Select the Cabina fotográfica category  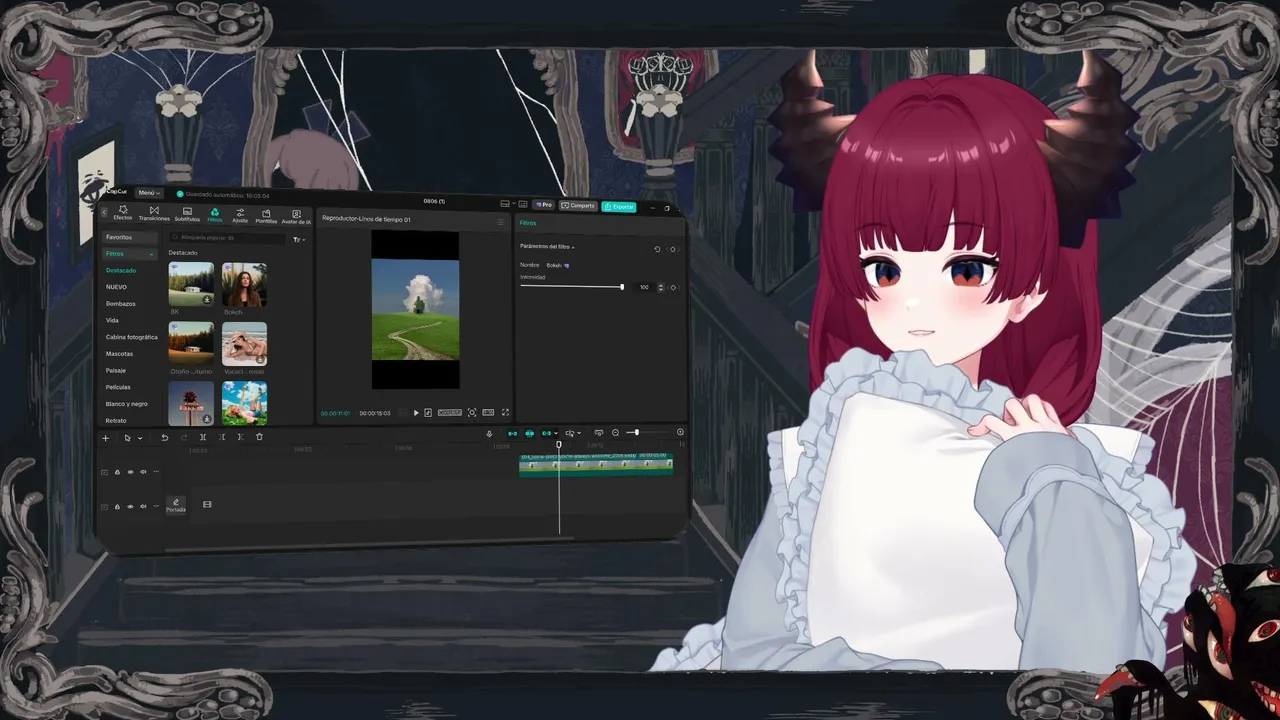(132, 337)
